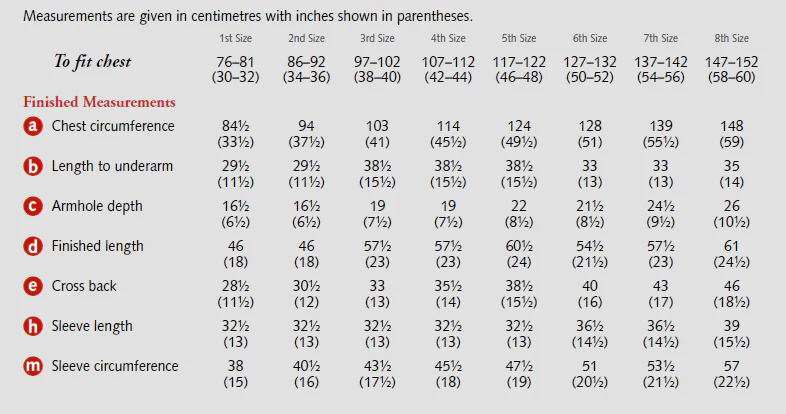Click the red circle 'd' badge
The width and height of the screenshot is (786, 414).
click(x=34, y=246)
